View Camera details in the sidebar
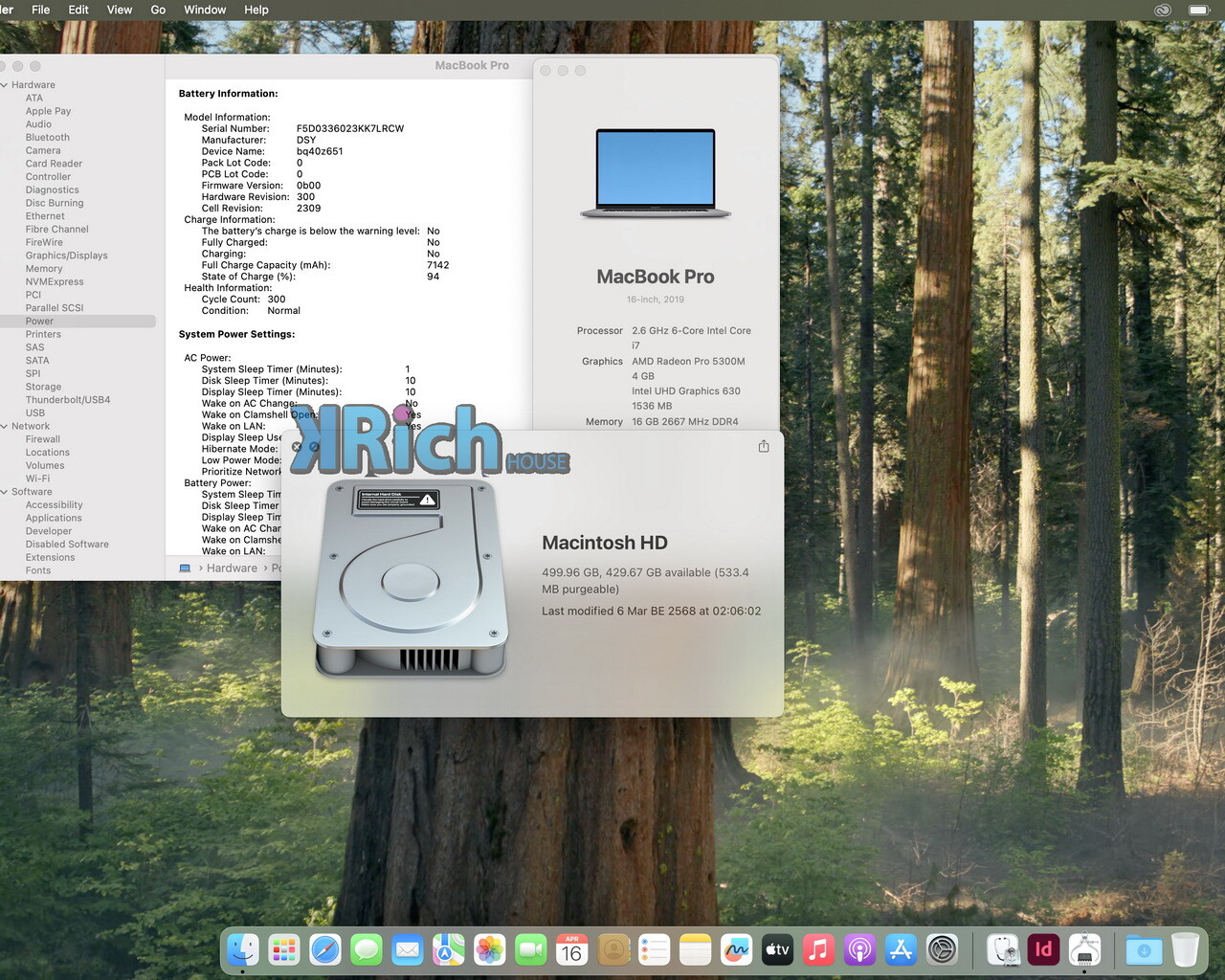 pos(43,151)
